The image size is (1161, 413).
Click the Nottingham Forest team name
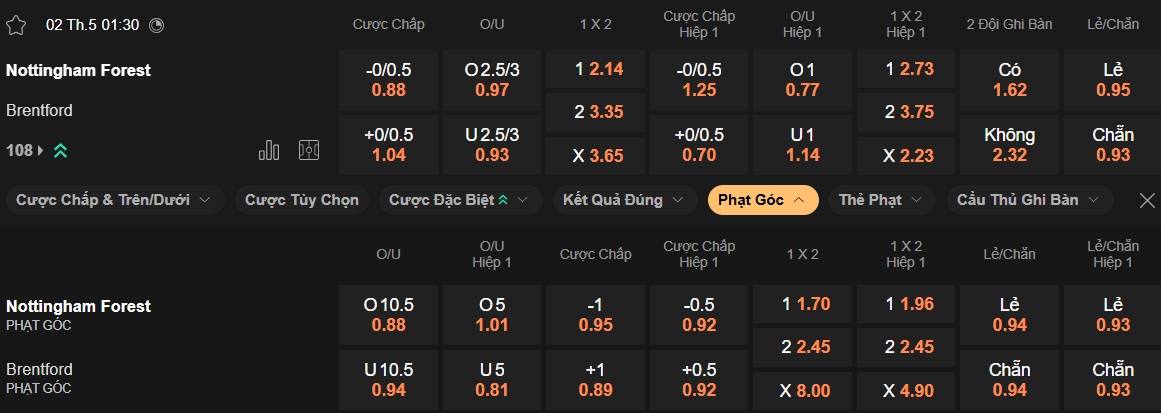pos(79,70)
